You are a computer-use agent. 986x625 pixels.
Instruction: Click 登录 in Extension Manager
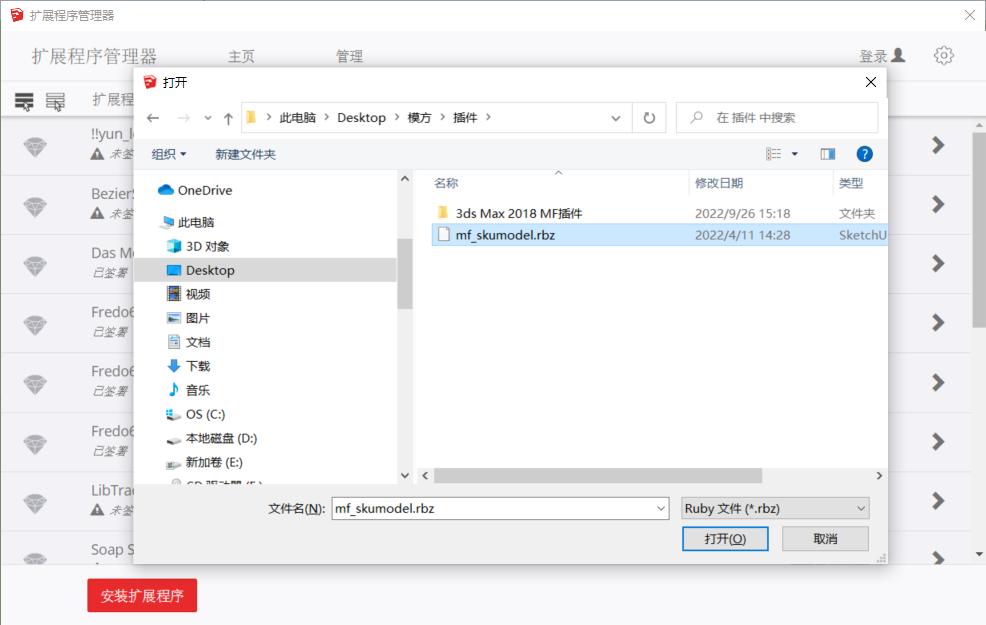[x=882, y=56]
